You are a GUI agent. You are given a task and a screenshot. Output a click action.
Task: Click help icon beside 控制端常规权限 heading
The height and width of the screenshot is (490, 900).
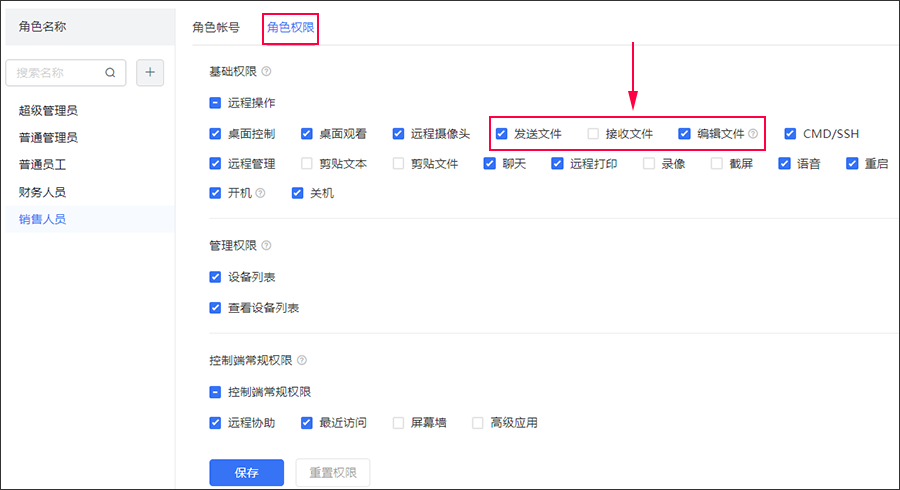(x=302, y=361)
